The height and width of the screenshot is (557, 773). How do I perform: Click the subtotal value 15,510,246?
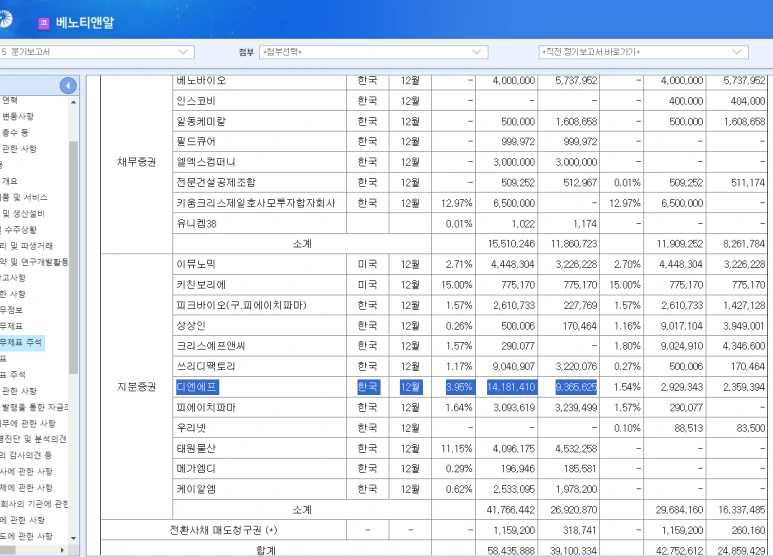click(x=511, y=244)
